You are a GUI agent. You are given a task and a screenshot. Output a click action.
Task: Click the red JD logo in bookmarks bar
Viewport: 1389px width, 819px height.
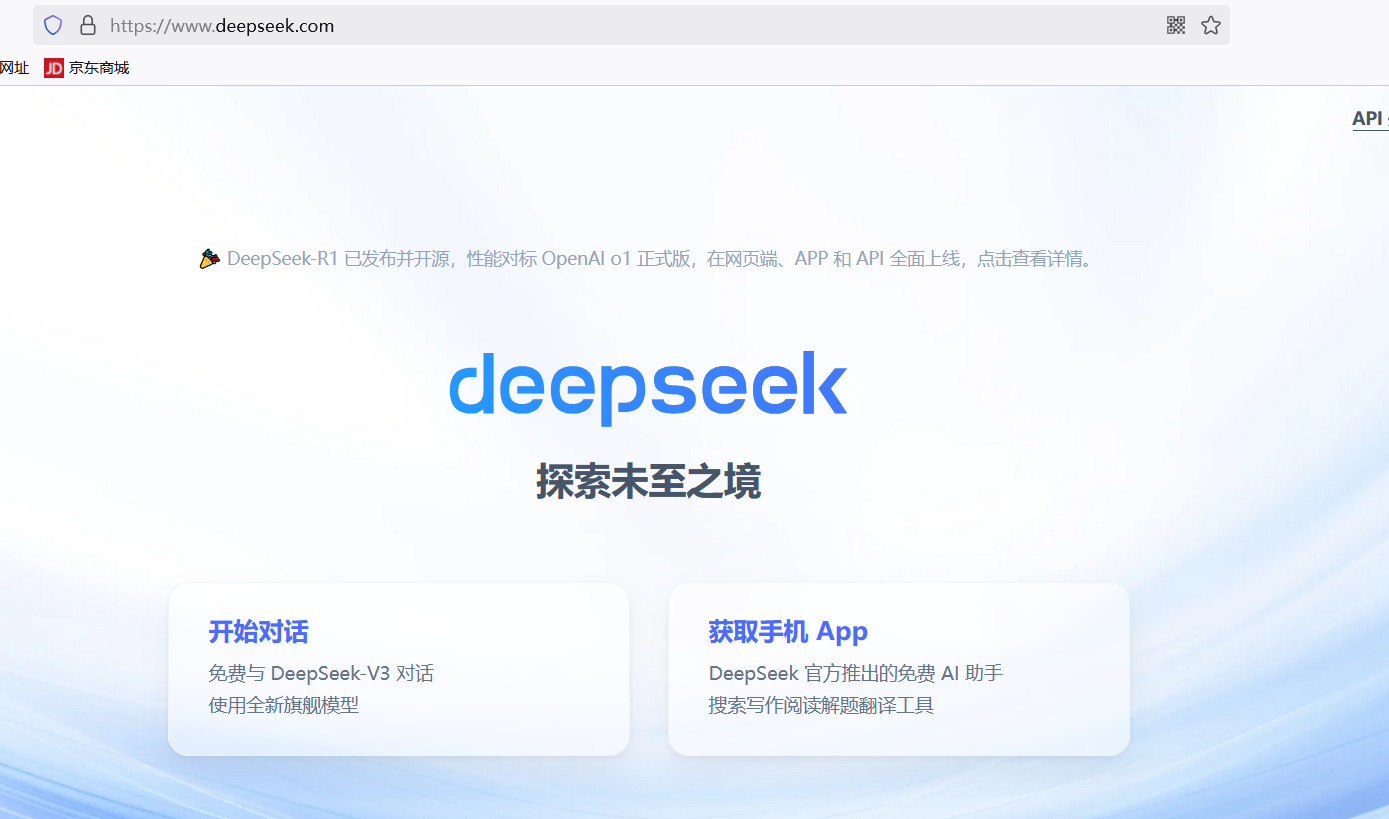pyautogui.click(x=54, y=68)
